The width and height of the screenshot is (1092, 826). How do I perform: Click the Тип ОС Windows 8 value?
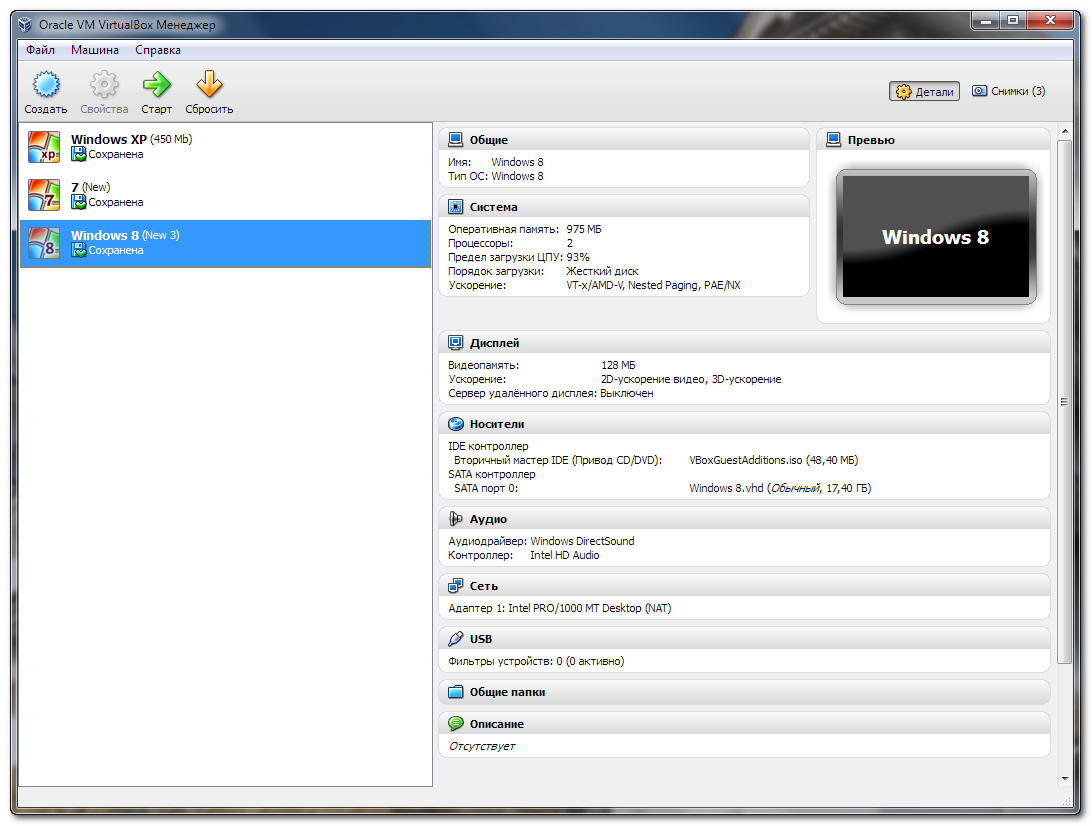(517, 176)
